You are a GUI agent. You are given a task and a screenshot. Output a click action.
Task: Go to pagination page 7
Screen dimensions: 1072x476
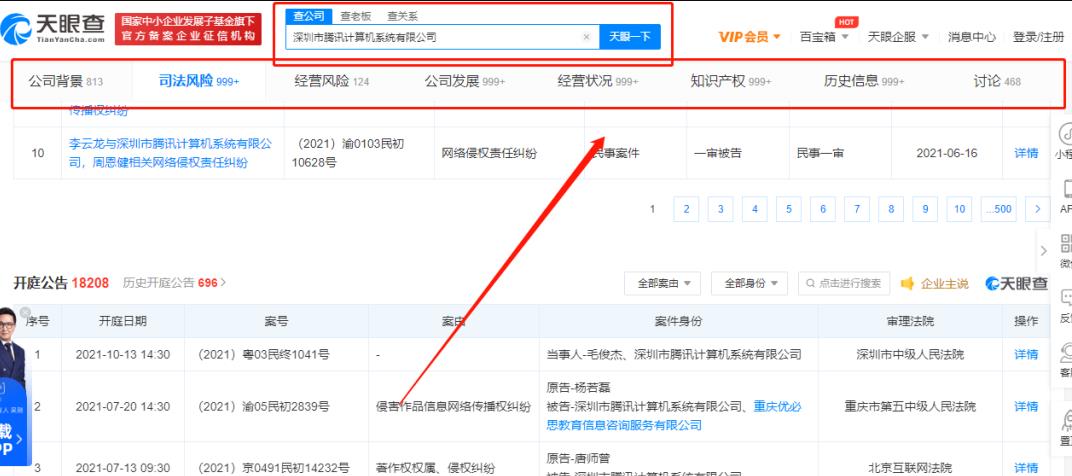[x=857, y=209]
